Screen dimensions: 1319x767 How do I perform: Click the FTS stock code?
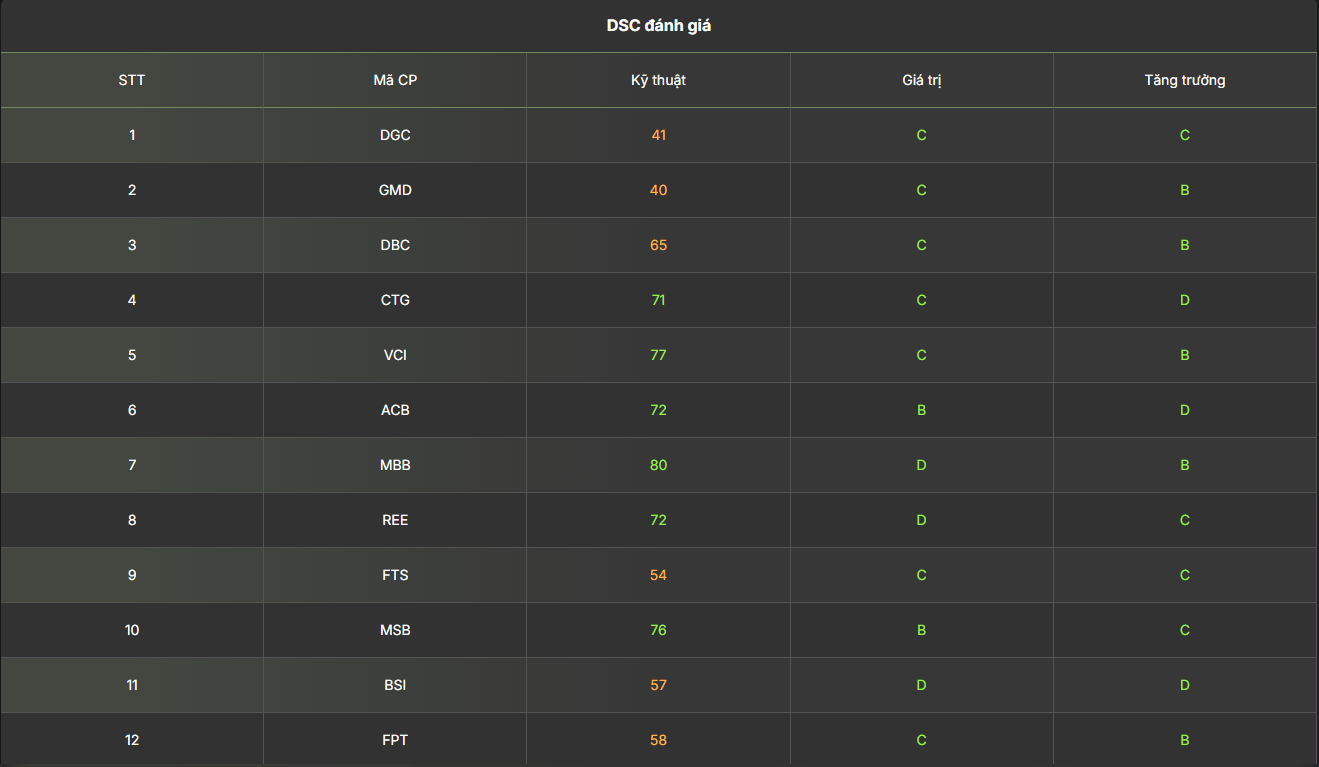[395, 575]
